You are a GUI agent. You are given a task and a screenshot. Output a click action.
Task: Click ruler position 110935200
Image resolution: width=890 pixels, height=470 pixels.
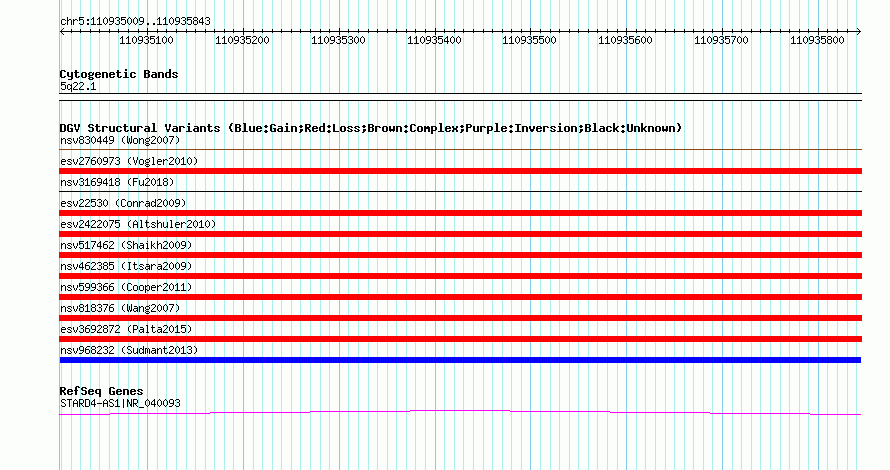point(242,40)
